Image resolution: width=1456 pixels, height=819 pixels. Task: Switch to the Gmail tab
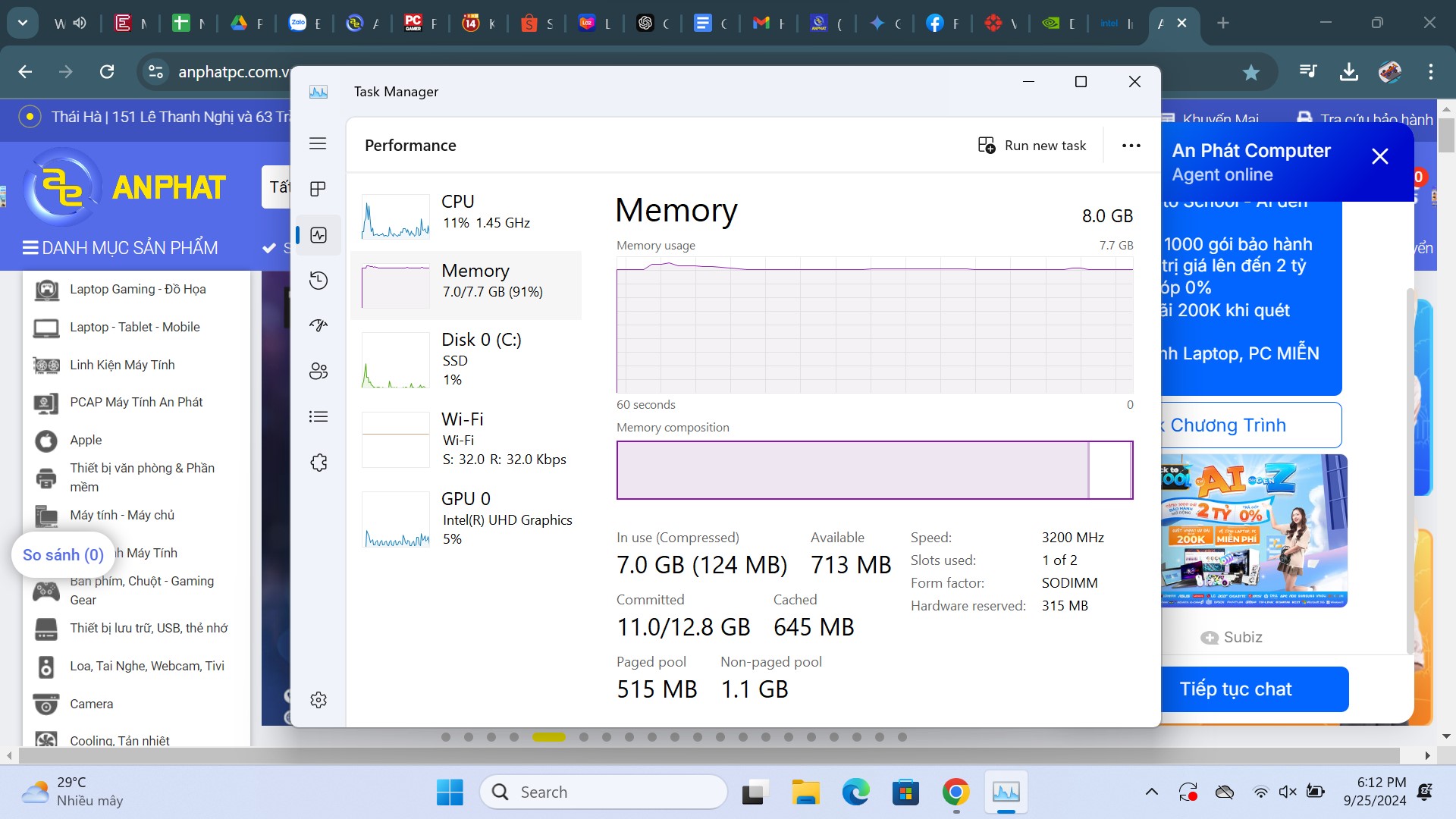pyautogui.click(x=770, y=24)
